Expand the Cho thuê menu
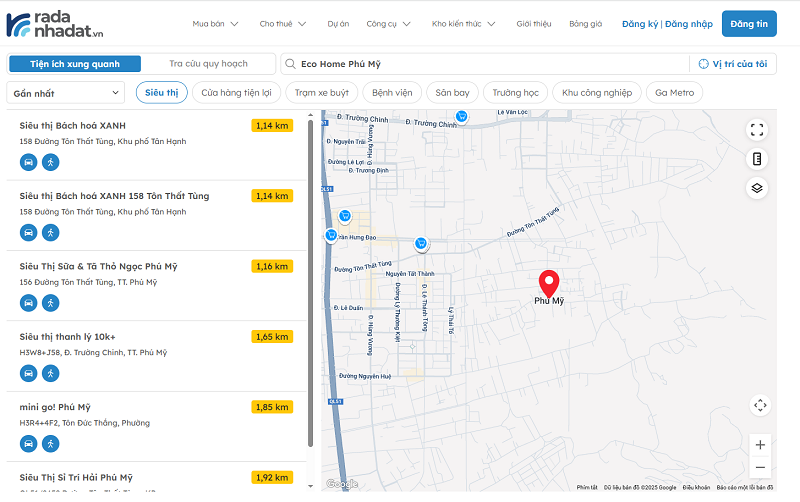 pos(283,24)
